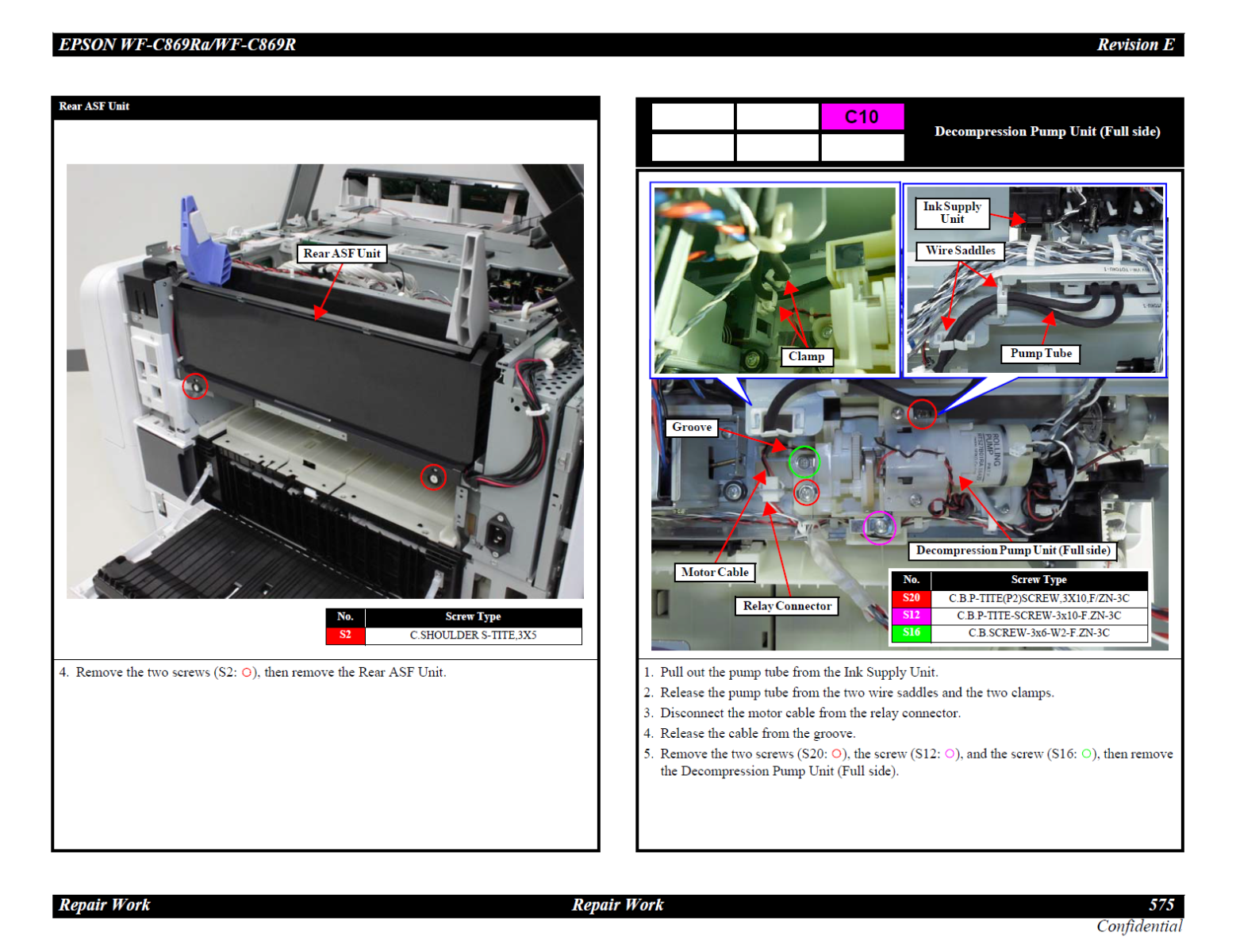Select the Pump Tube callout label

(x=1040, y=354)
